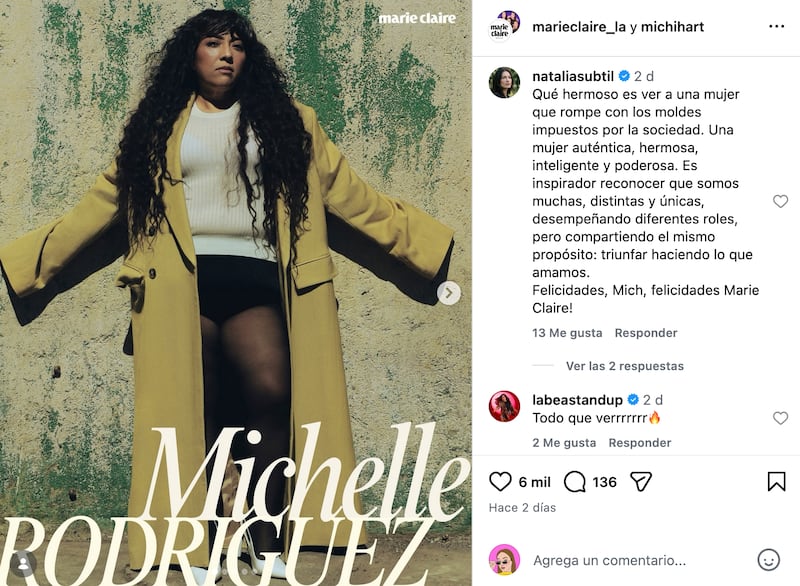View the 6 mil likes count
The height and width of the screenshot is (586, 800).
point(534,482)
